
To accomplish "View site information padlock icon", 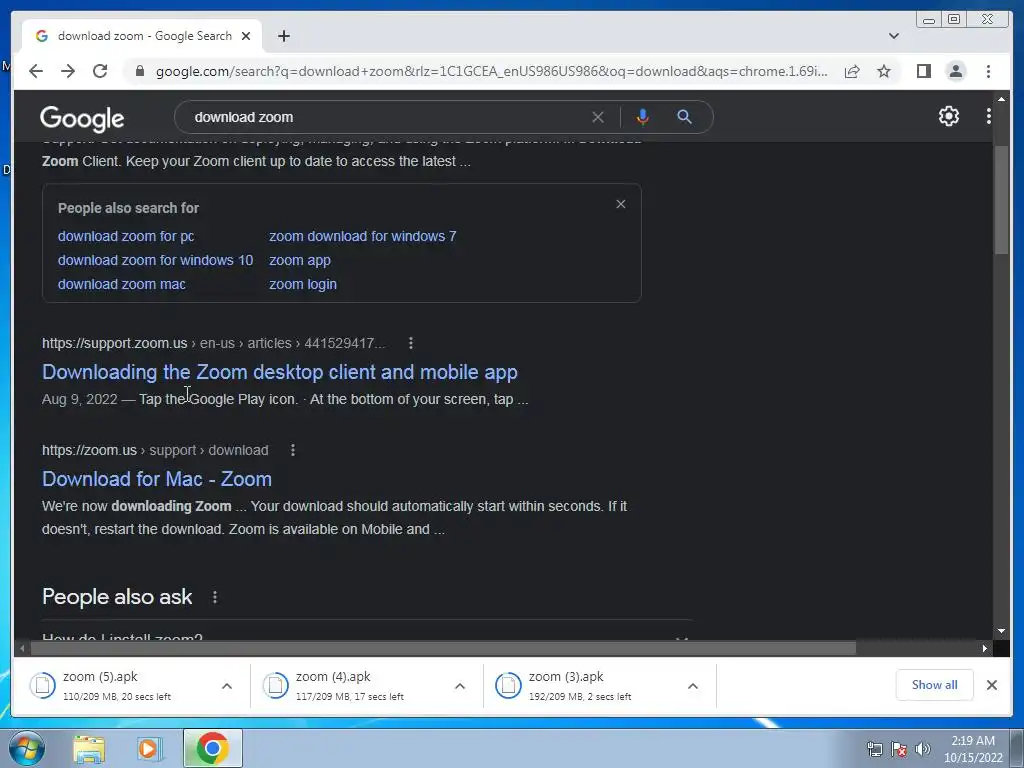I will pos(140,71).
